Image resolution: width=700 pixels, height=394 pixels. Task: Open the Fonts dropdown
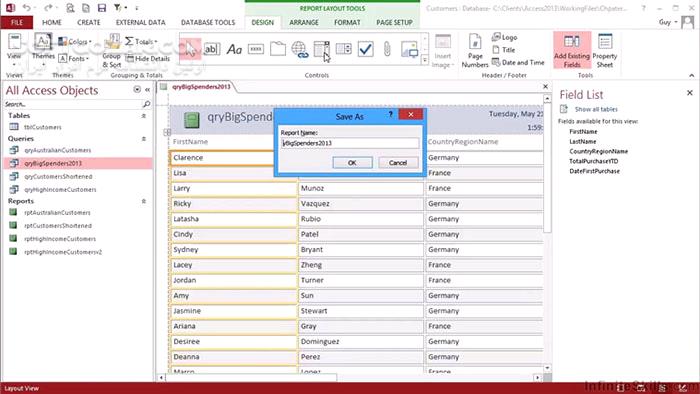[74, 58]
